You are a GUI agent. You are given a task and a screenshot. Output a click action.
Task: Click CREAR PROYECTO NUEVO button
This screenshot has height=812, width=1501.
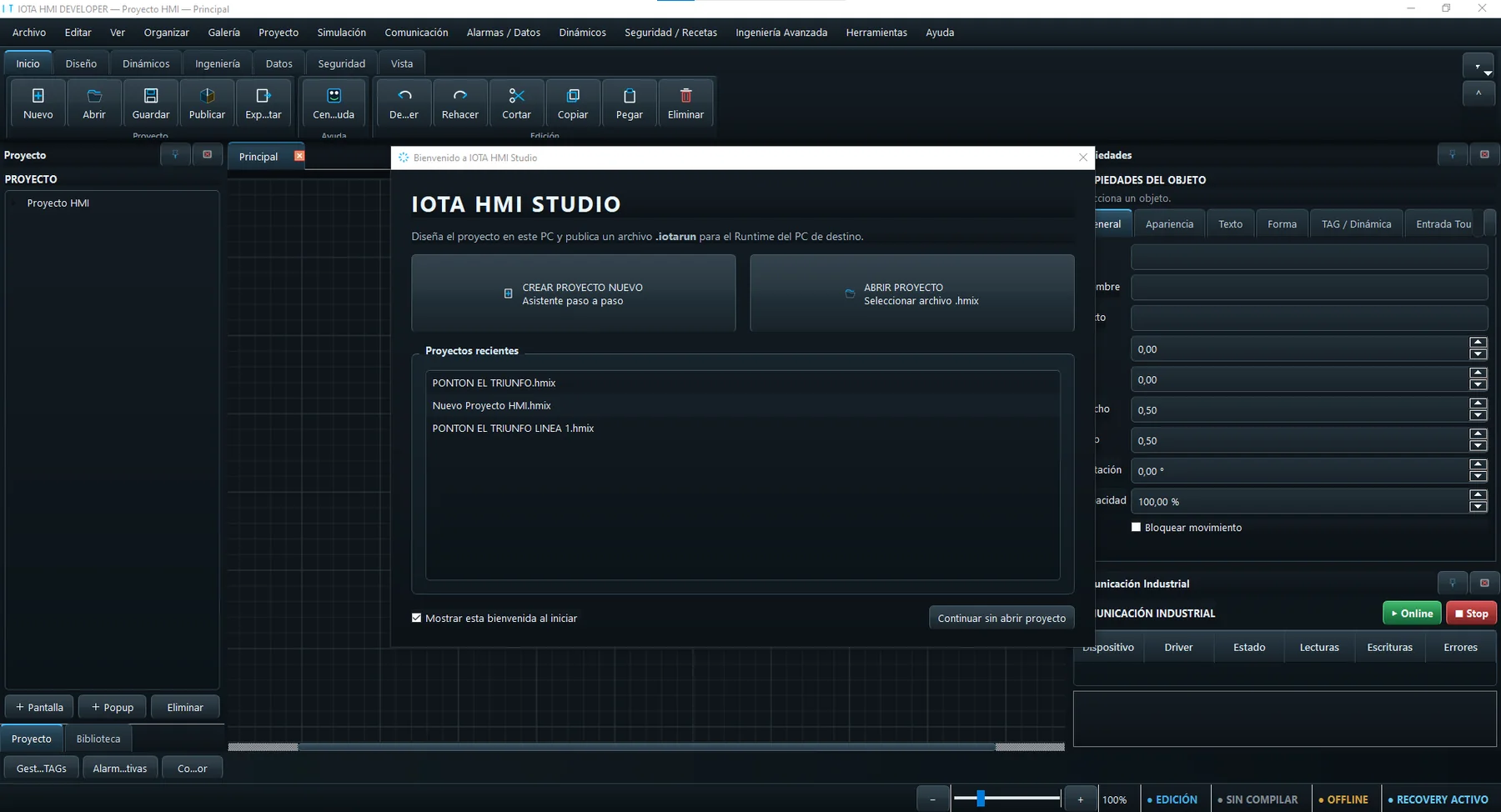click(x=574, y=293)
